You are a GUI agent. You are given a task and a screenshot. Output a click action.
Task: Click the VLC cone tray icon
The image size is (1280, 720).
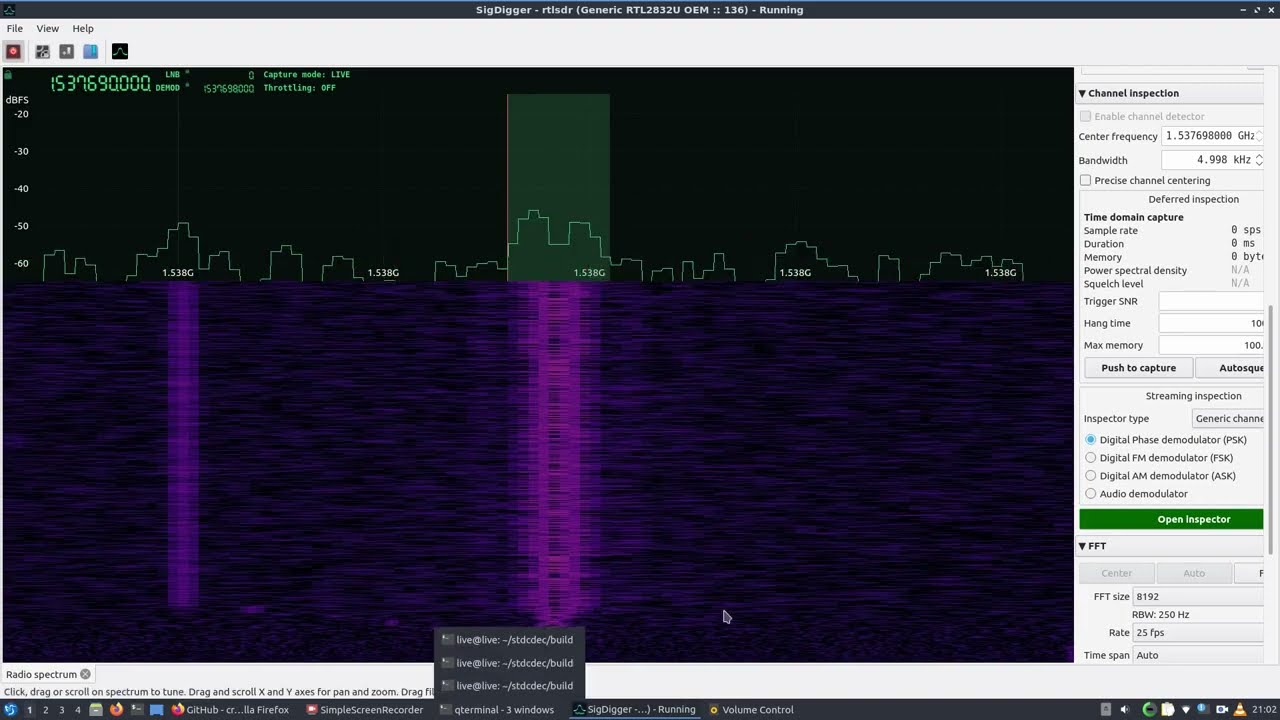coord(1240,710)
